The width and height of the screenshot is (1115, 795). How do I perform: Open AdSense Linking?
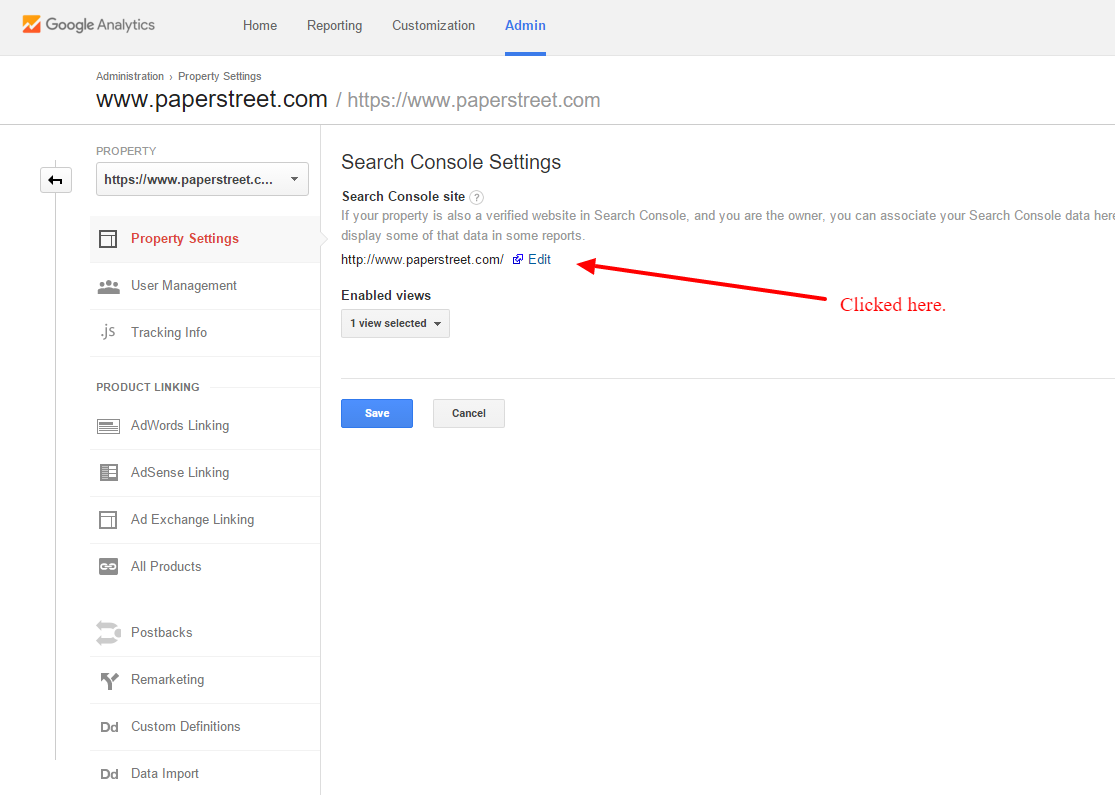[205, 473]
